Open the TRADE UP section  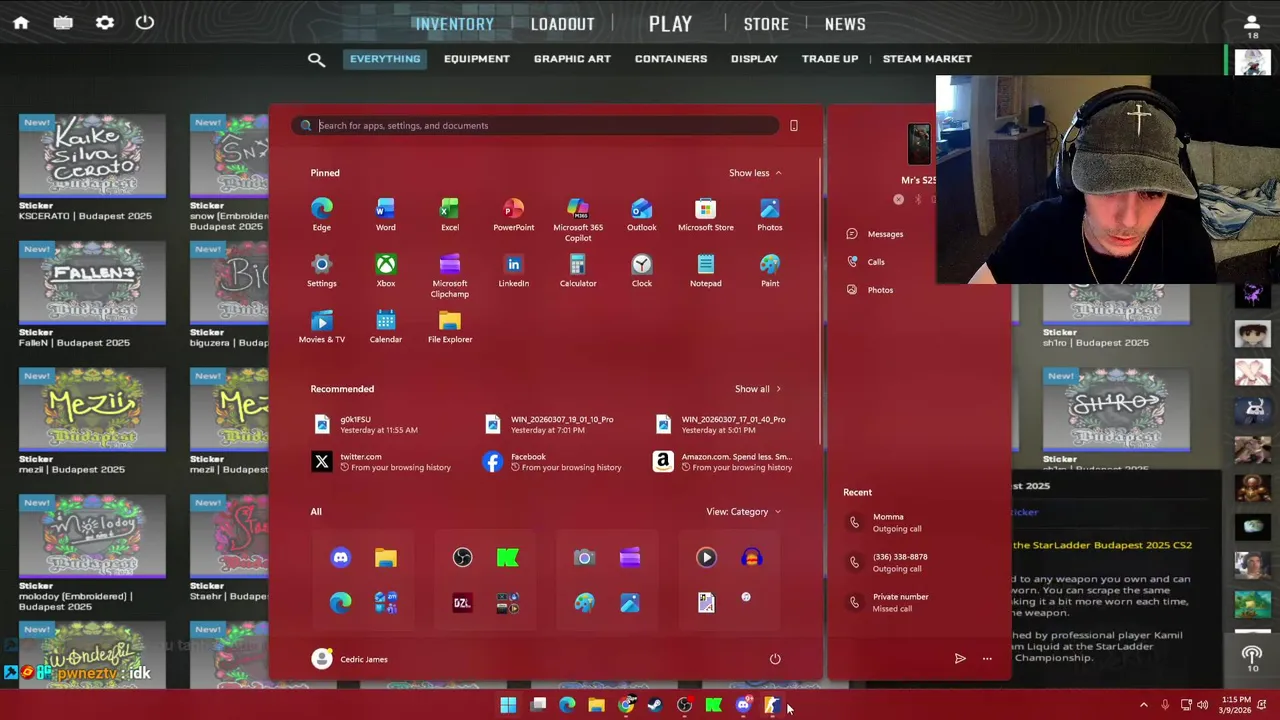(830, 59)
